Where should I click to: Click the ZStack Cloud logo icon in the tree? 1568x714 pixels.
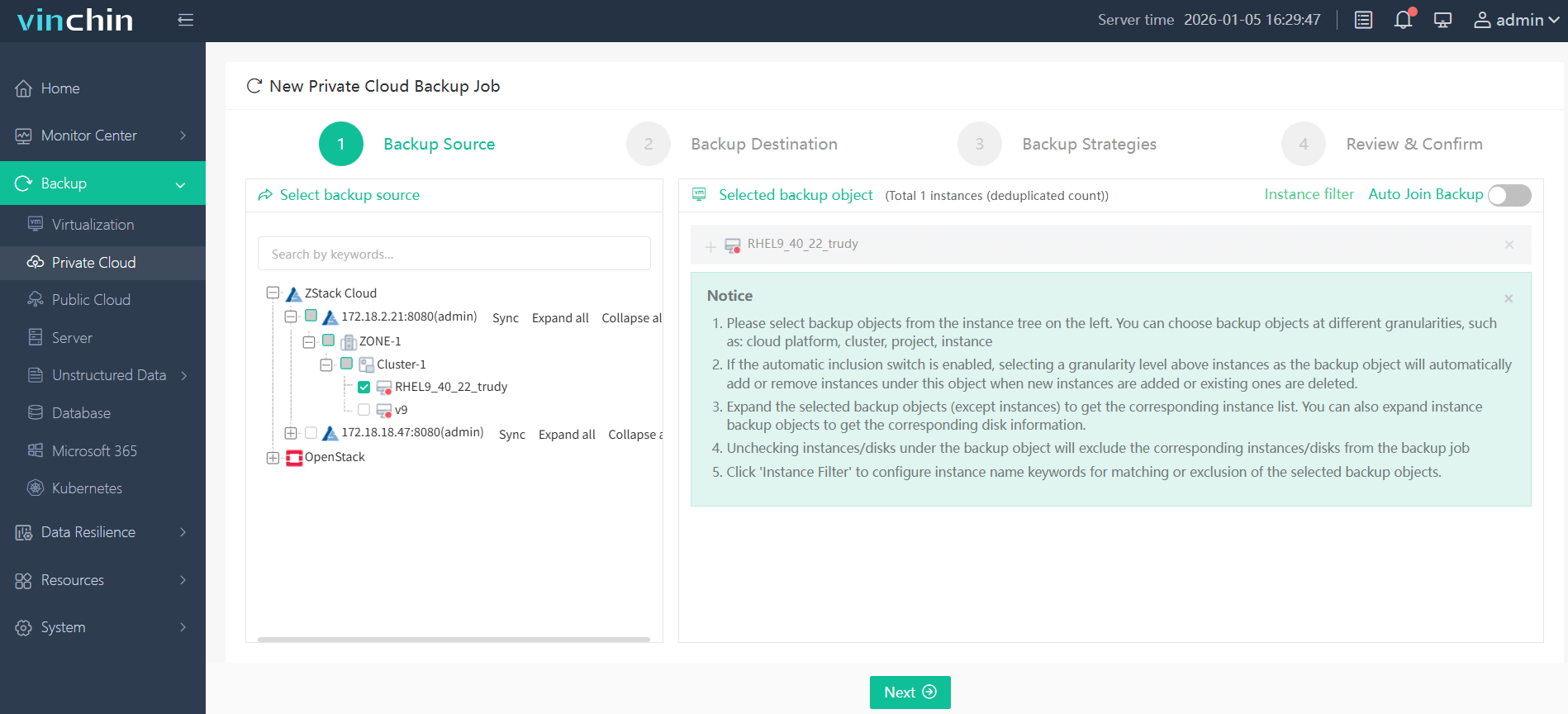pyautogui.click(x=294, y=293)
